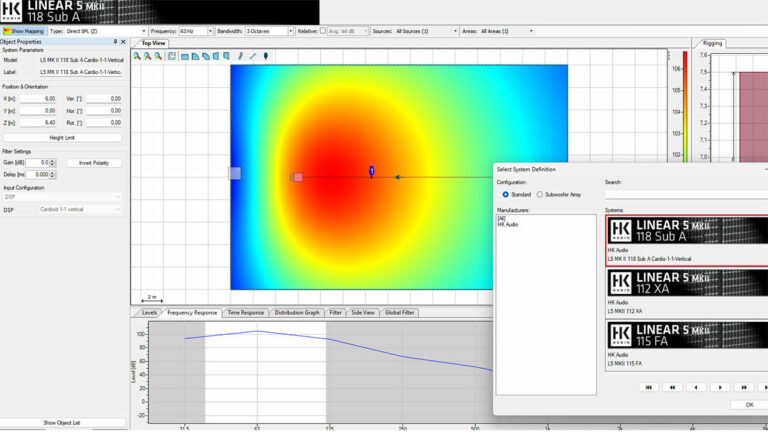The width and height of the screenshot is (768, 432).
Task: Select the grey square object at map edge
Action: click(x=235, y=173)
